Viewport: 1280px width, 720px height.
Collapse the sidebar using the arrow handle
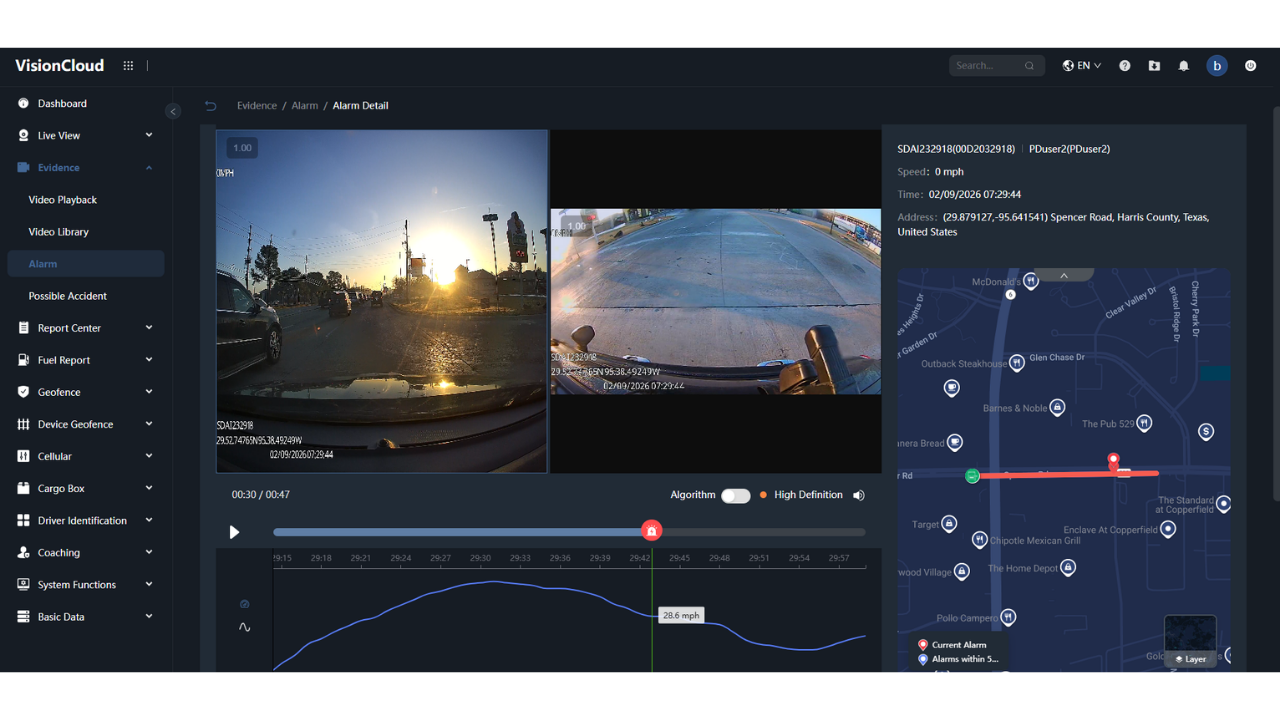click(x=173, y=112)
